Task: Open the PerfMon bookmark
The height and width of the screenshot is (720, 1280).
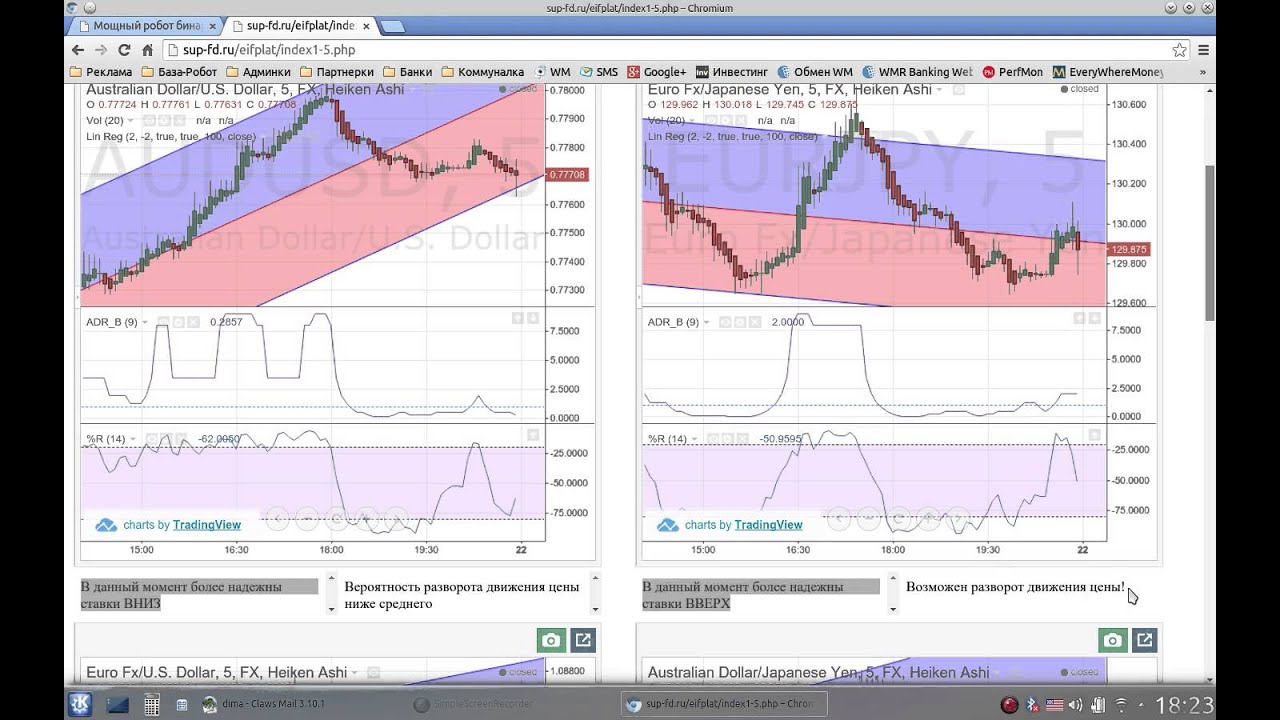Action: tap(1012, 72)
